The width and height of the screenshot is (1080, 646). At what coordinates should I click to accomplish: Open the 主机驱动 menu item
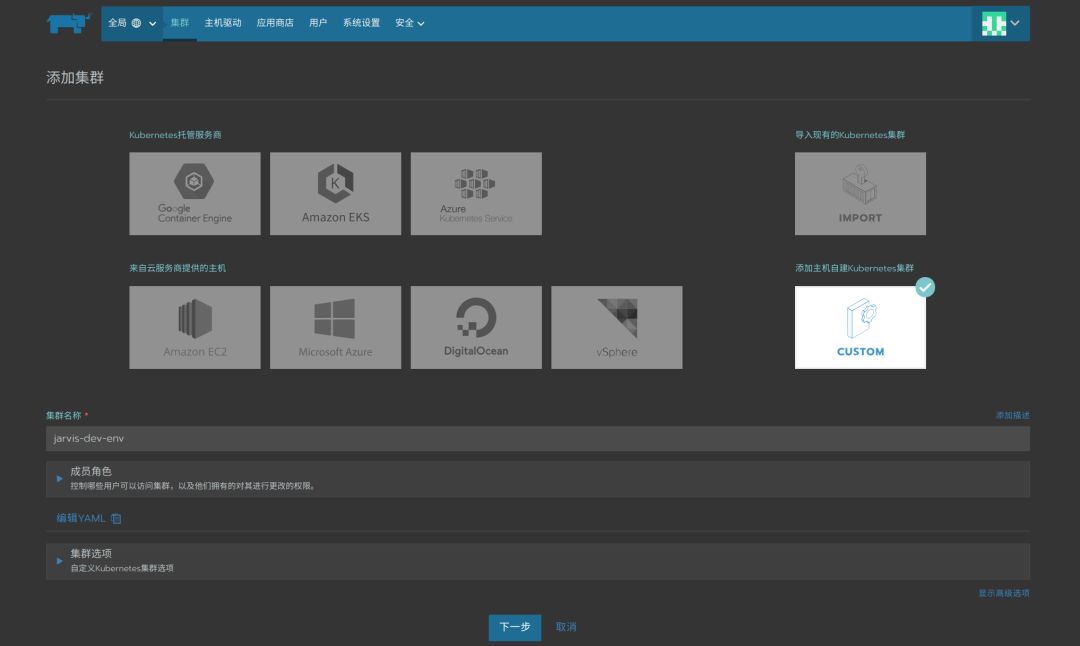222,23
